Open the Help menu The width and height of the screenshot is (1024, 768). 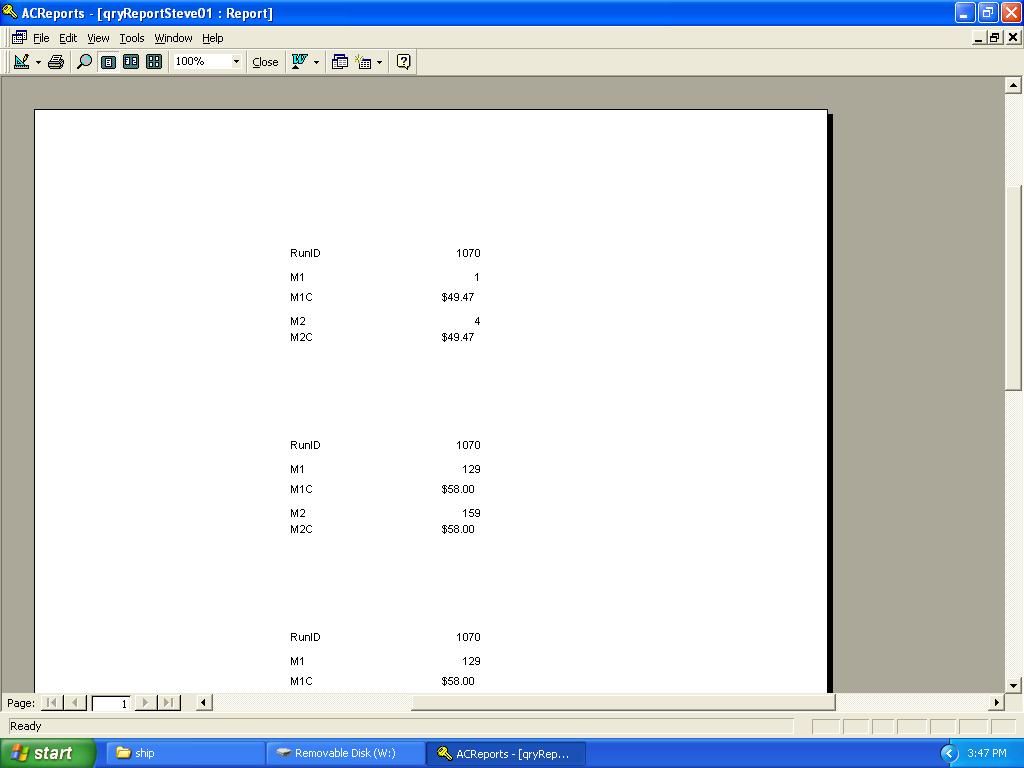click(x=212, y=38)
